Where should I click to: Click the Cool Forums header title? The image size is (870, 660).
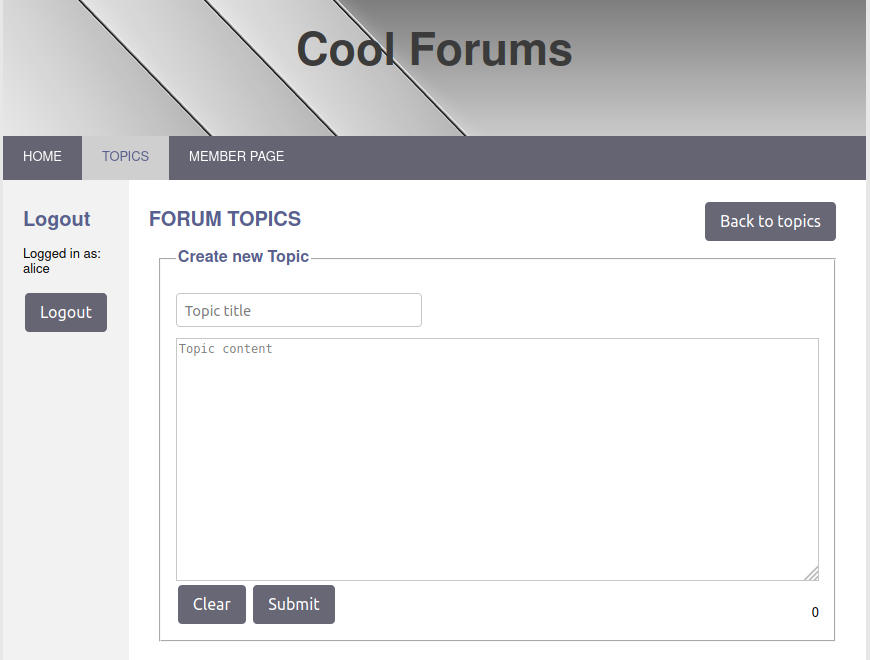point(434,49)
